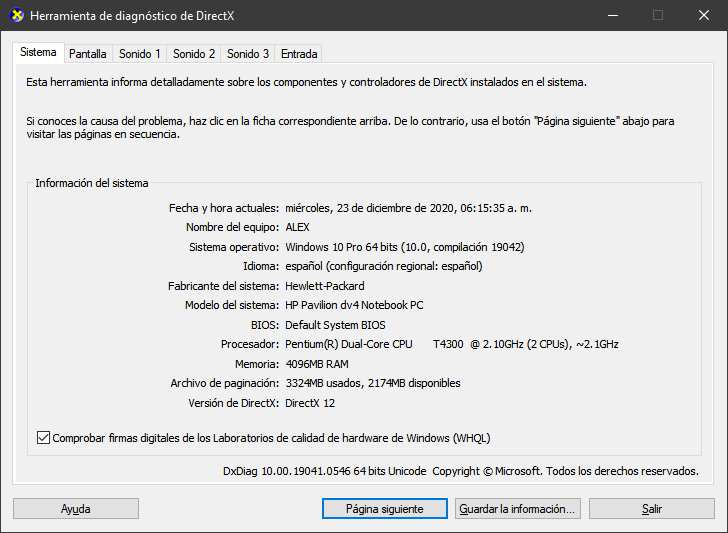Toggle the WHQL digital signatures checkbox

point(43,437)
